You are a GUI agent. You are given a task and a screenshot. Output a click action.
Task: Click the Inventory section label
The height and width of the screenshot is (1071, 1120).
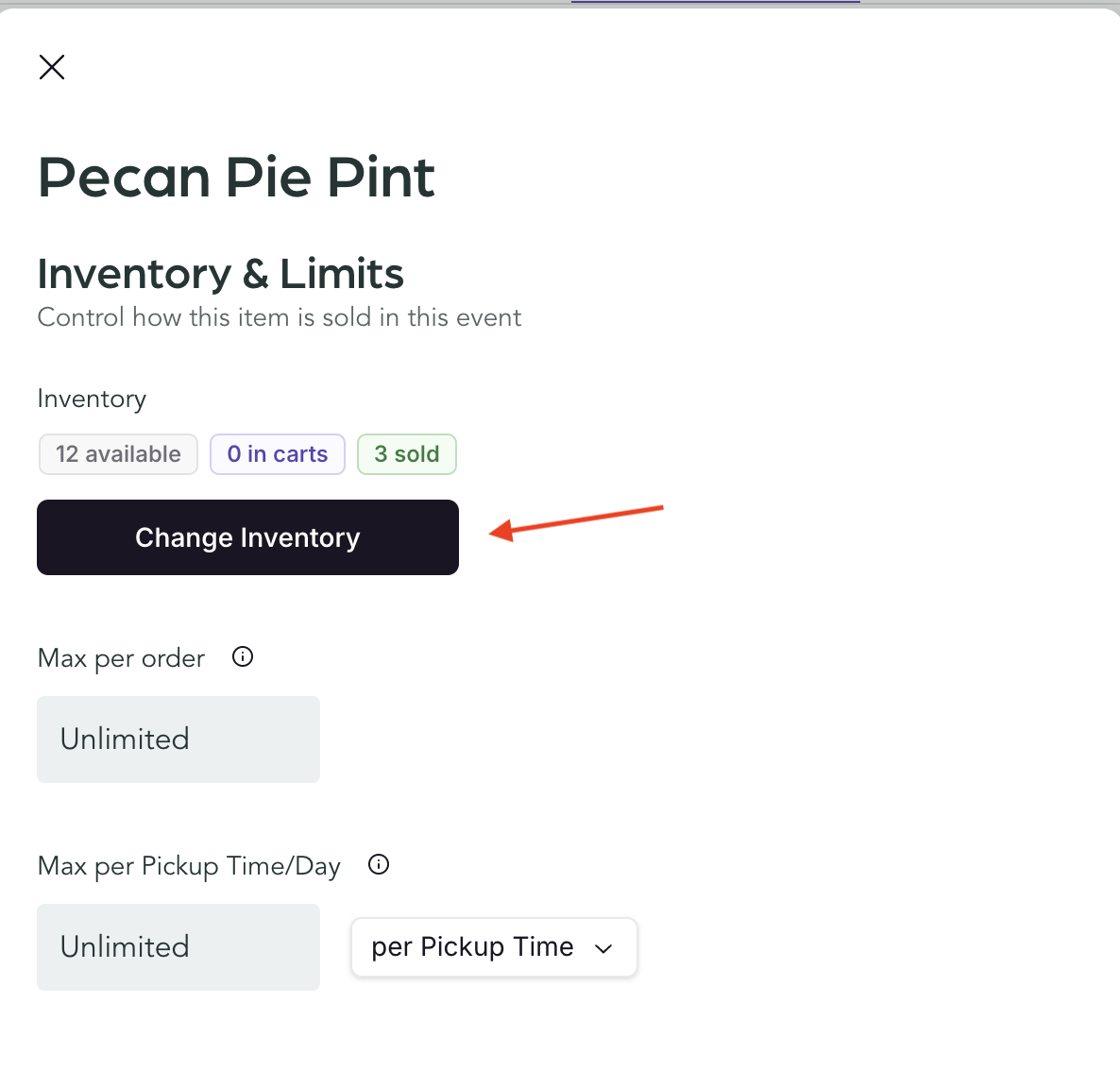coord(92,399)
